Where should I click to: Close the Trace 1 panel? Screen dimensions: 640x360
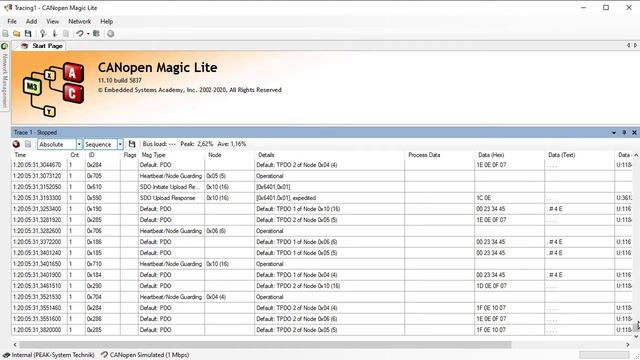(634, 133)
